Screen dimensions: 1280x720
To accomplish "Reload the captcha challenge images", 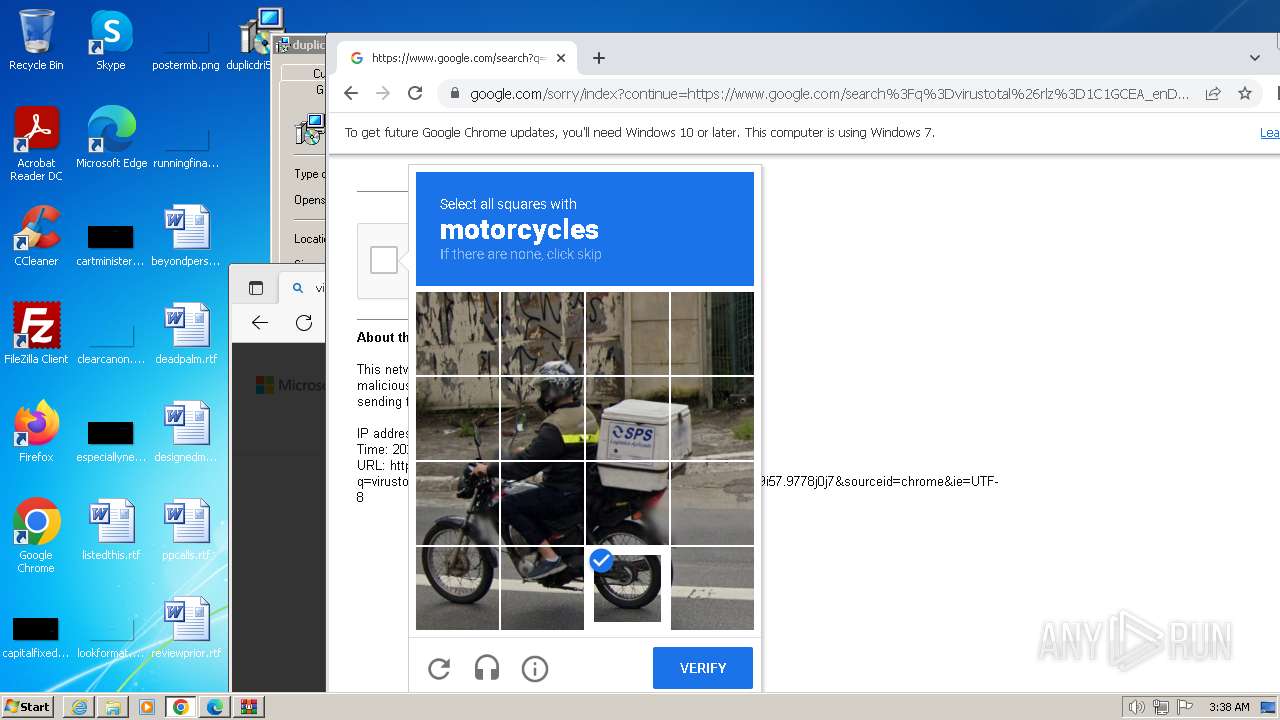I will [x=439, y=668].
